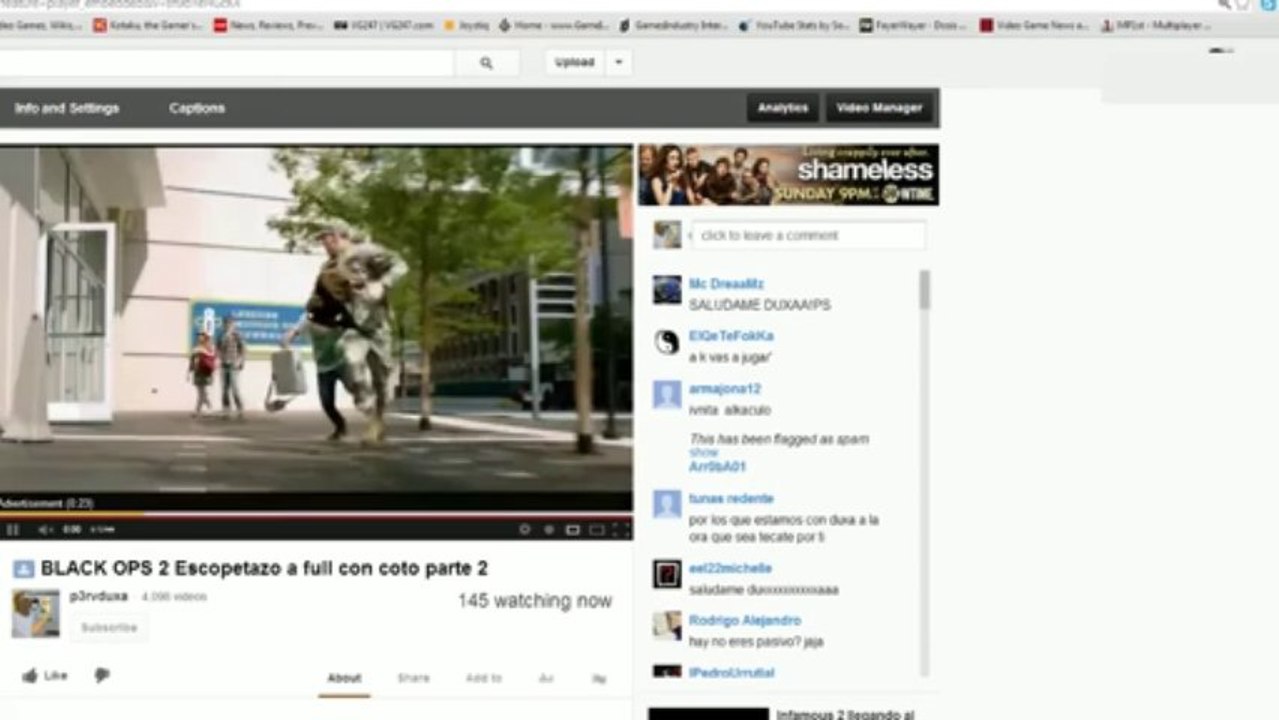This screenshot has height=720, width=1279.
Task: Click the Infamous 2 suggested video thumbnail
Action: 708,714
